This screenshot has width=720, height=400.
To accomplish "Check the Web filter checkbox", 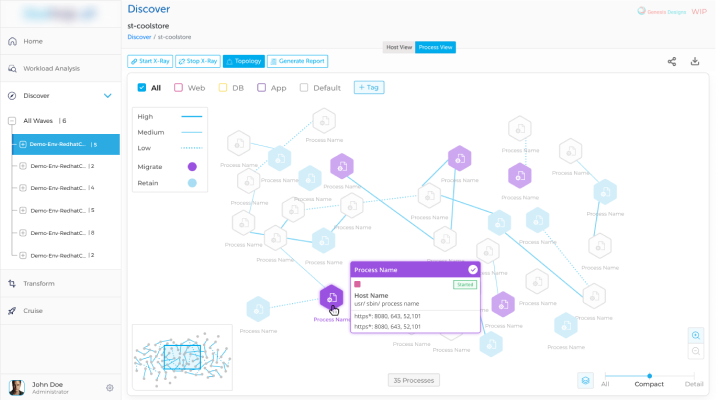I will tap(178, 88).
